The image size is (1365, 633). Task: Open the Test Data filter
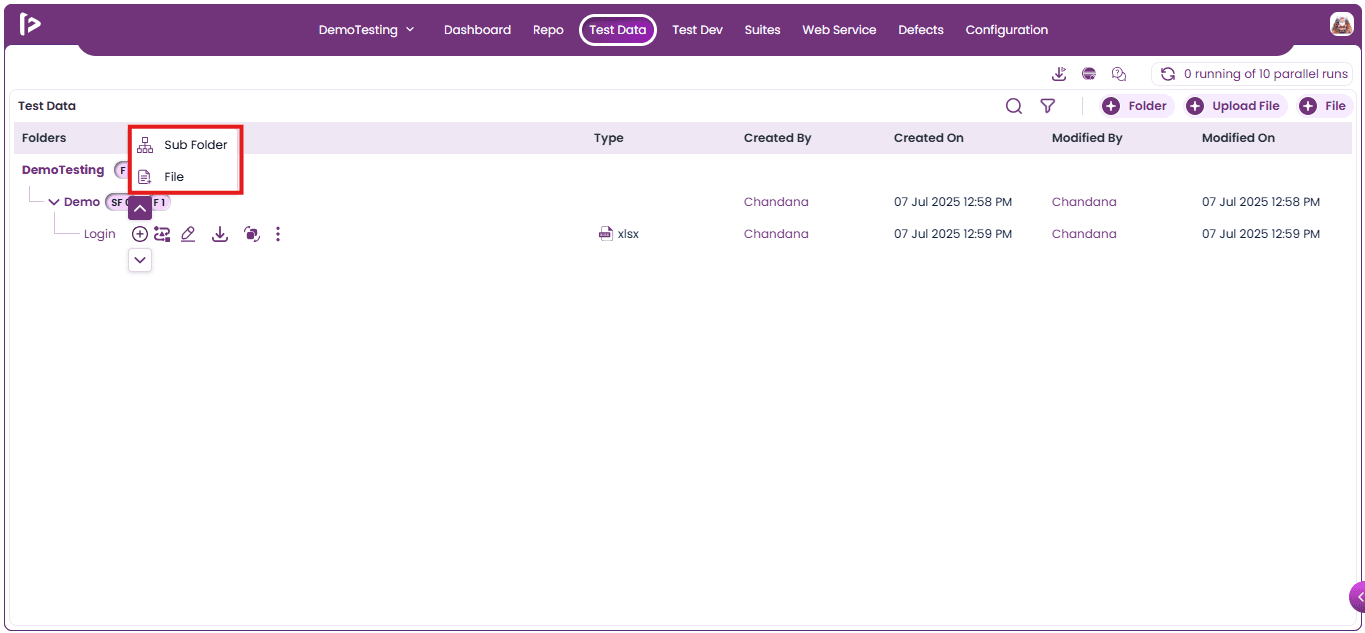pyautogui.click(x=1047, y=106)
